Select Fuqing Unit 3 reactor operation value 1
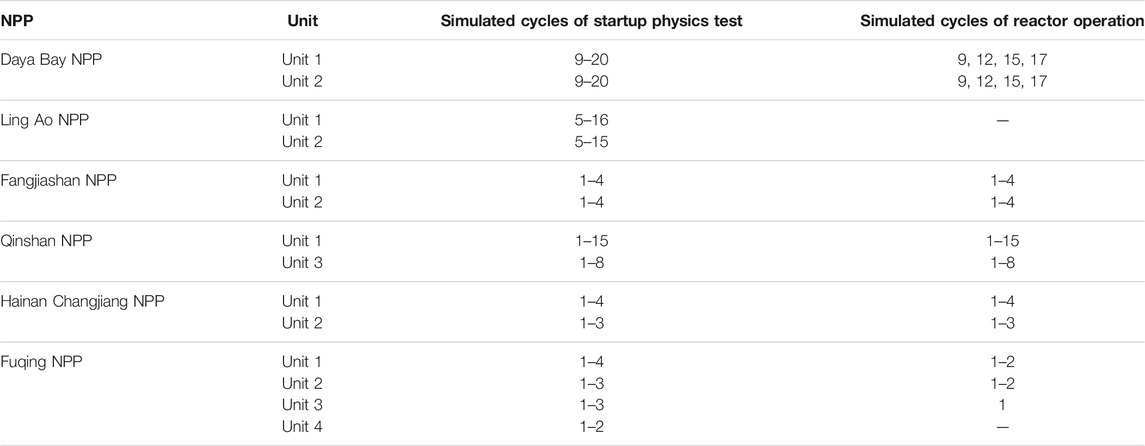1145x446 pixels. pos(1002,405)
